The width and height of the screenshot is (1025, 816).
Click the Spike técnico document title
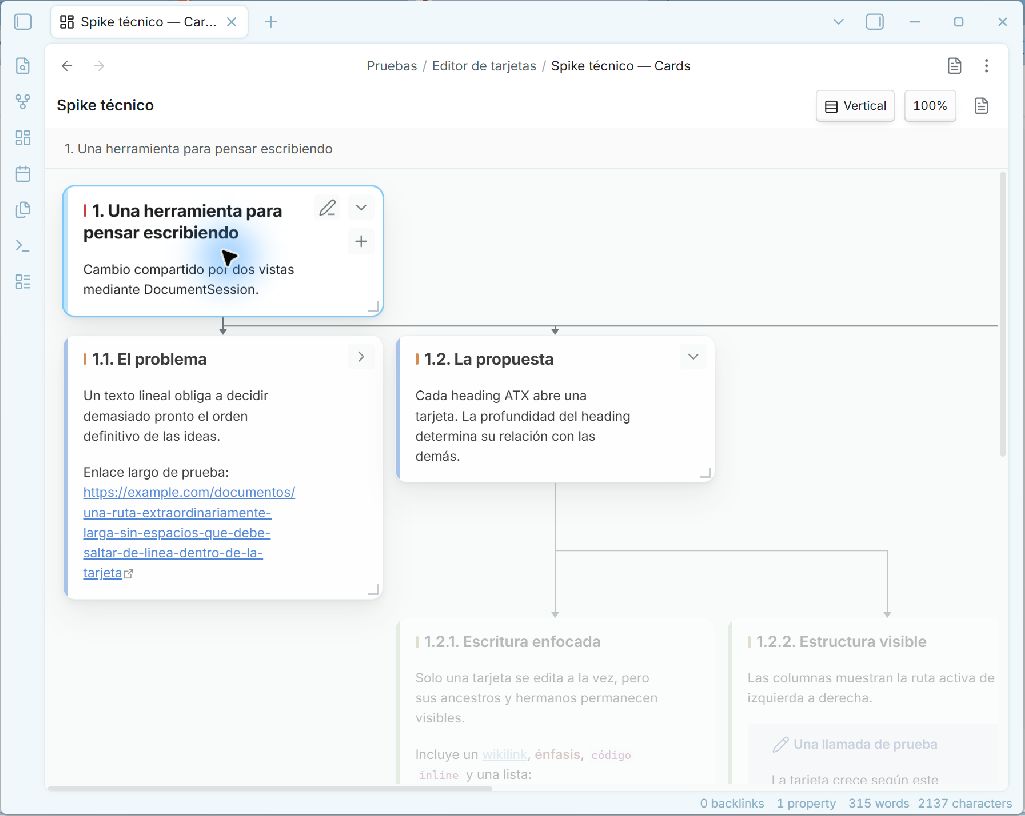[x=105, y=105]
